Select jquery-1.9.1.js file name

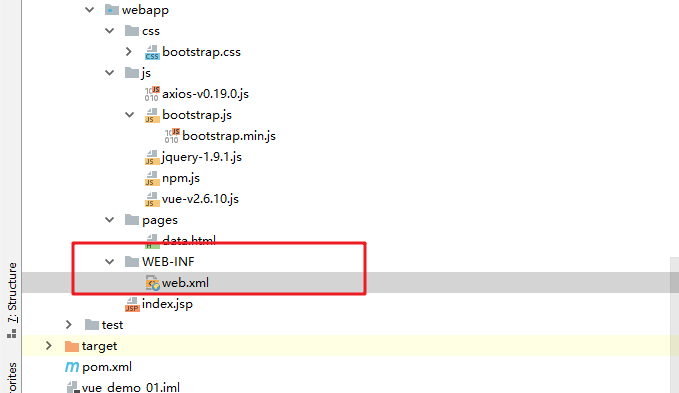tap(202, 157)
